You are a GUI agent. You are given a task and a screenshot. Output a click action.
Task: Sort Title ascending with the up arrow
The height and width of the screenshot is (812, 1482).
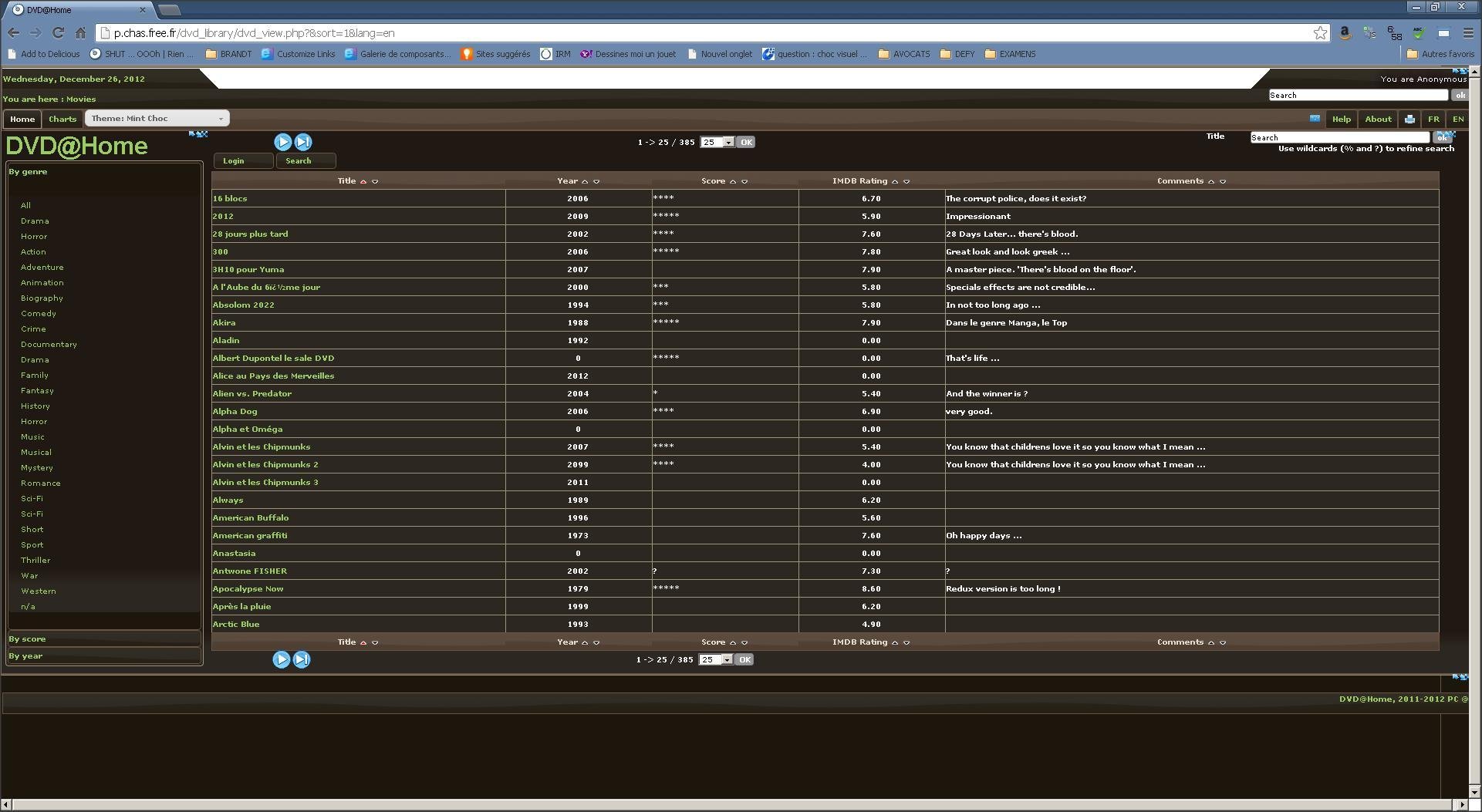click(364, 180)
